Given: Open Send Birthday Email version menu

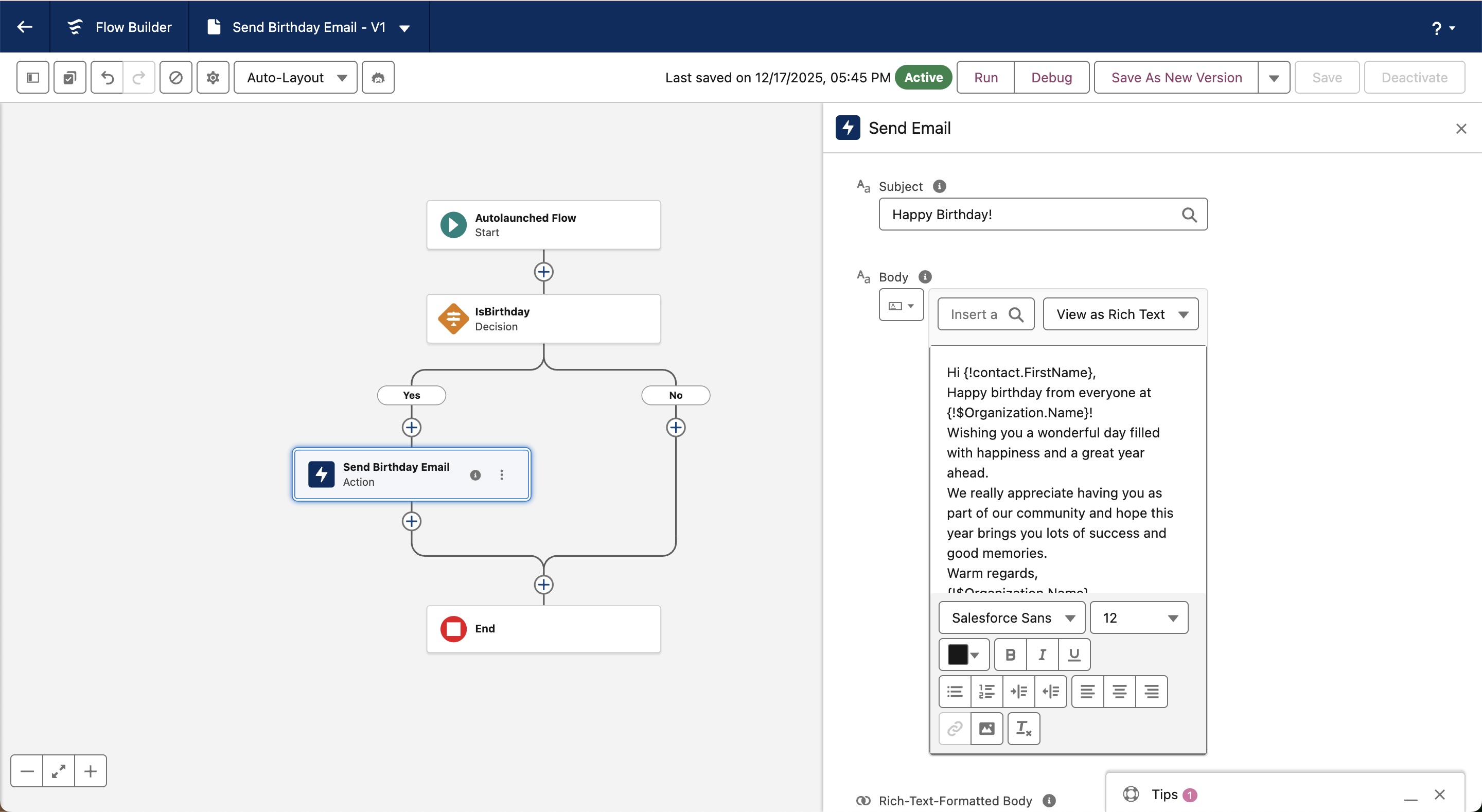Looking at the screenshot, I should click(x=404, y=28).
